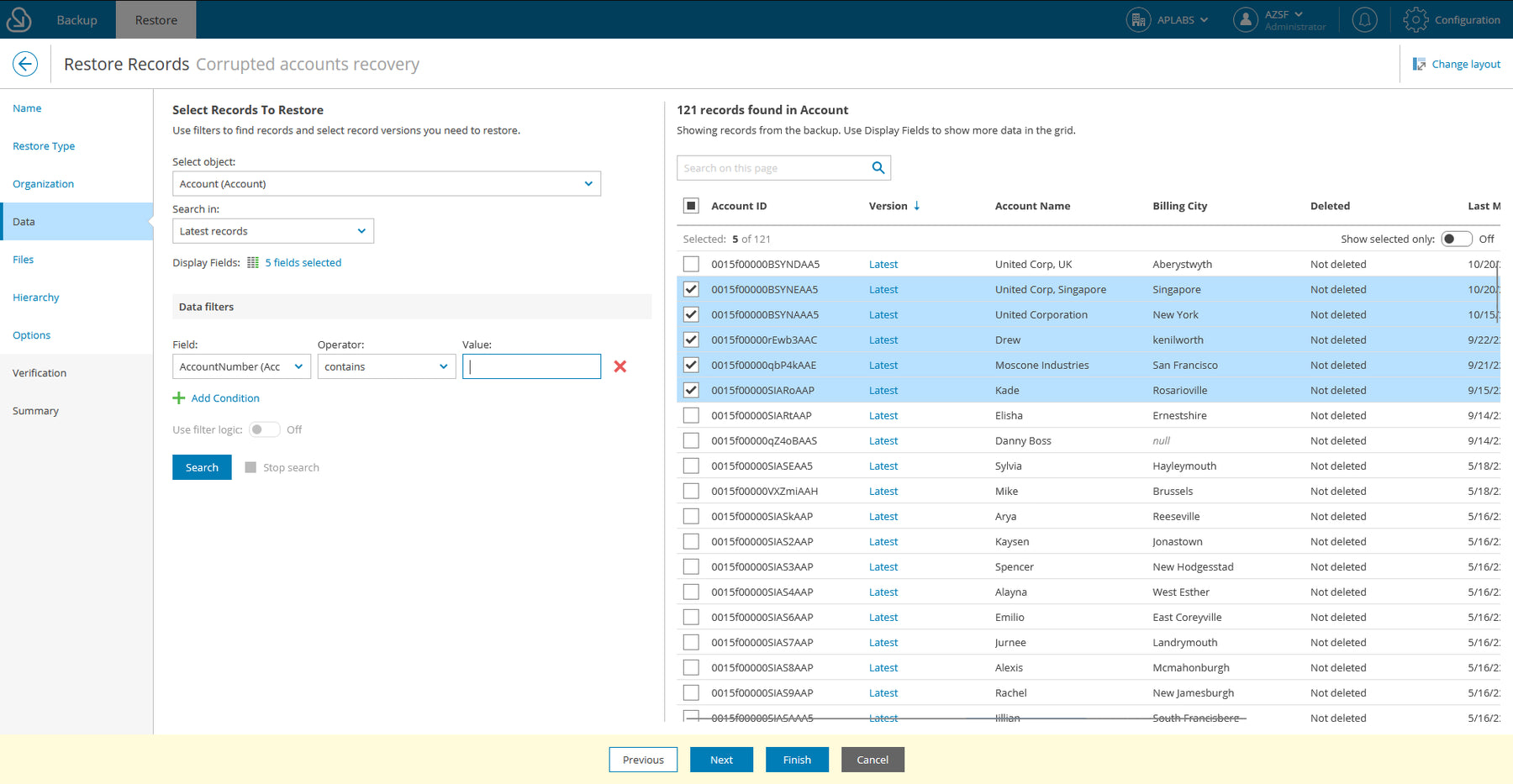The height and width of the screenshot is (784, 1513).
Task: Enable the Use filter logic toggle
Action: [264, 430]
